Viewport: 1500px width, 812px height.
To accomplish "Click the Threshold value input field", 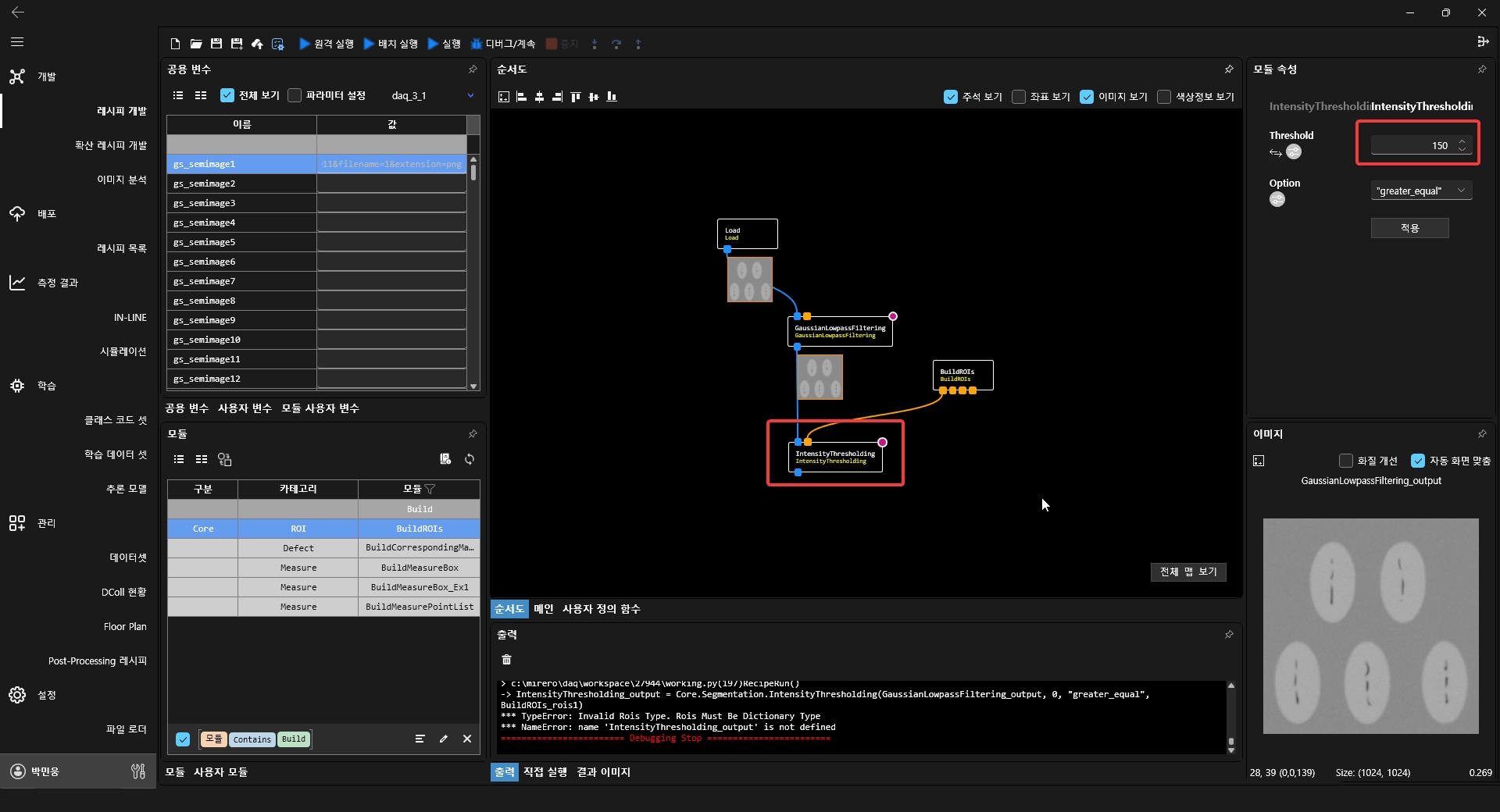I will tap(1412, 146).
